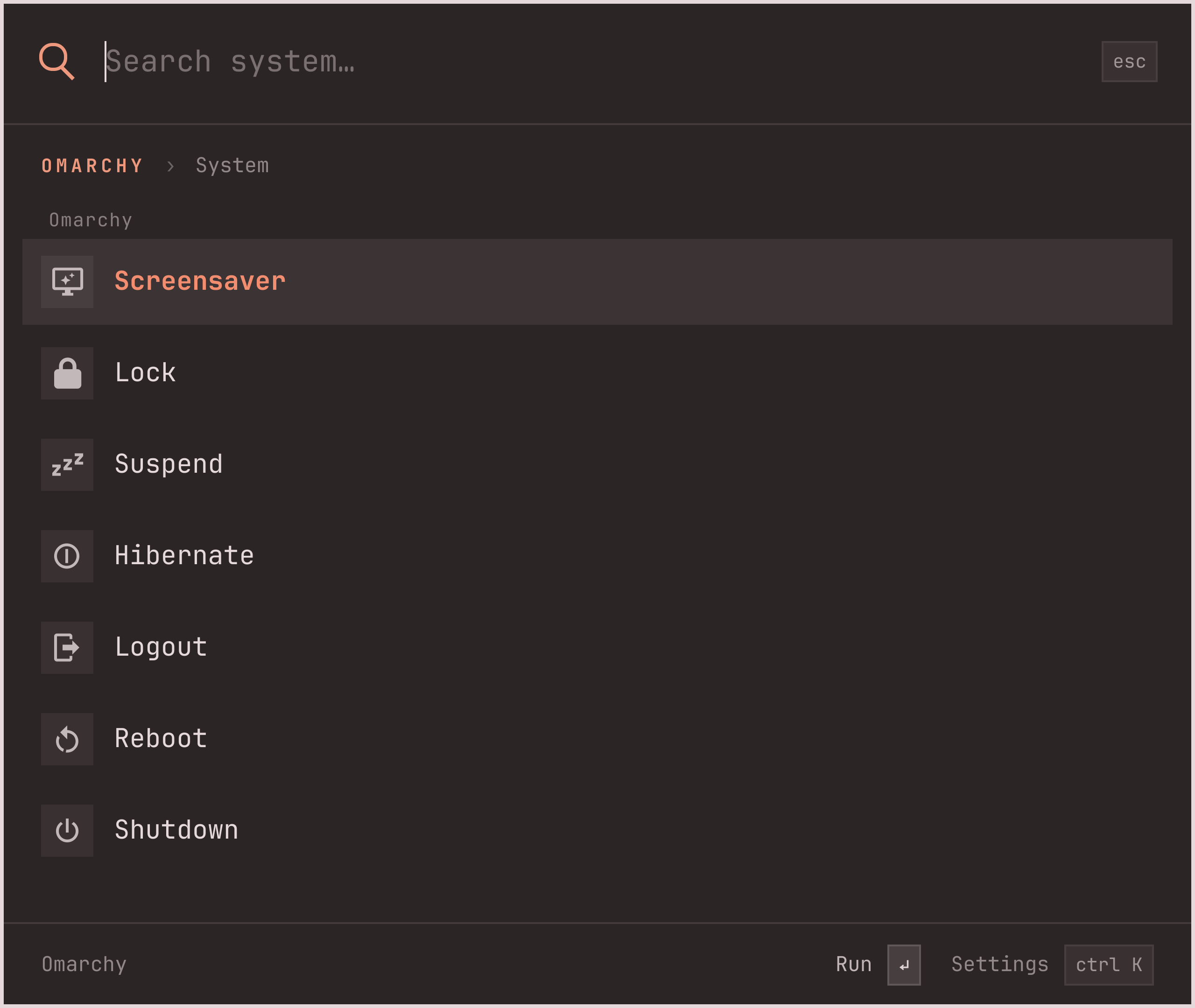Select the Shutdown entry
Viewport: 1195px width, 1008px height.
(x=597, y=830)
